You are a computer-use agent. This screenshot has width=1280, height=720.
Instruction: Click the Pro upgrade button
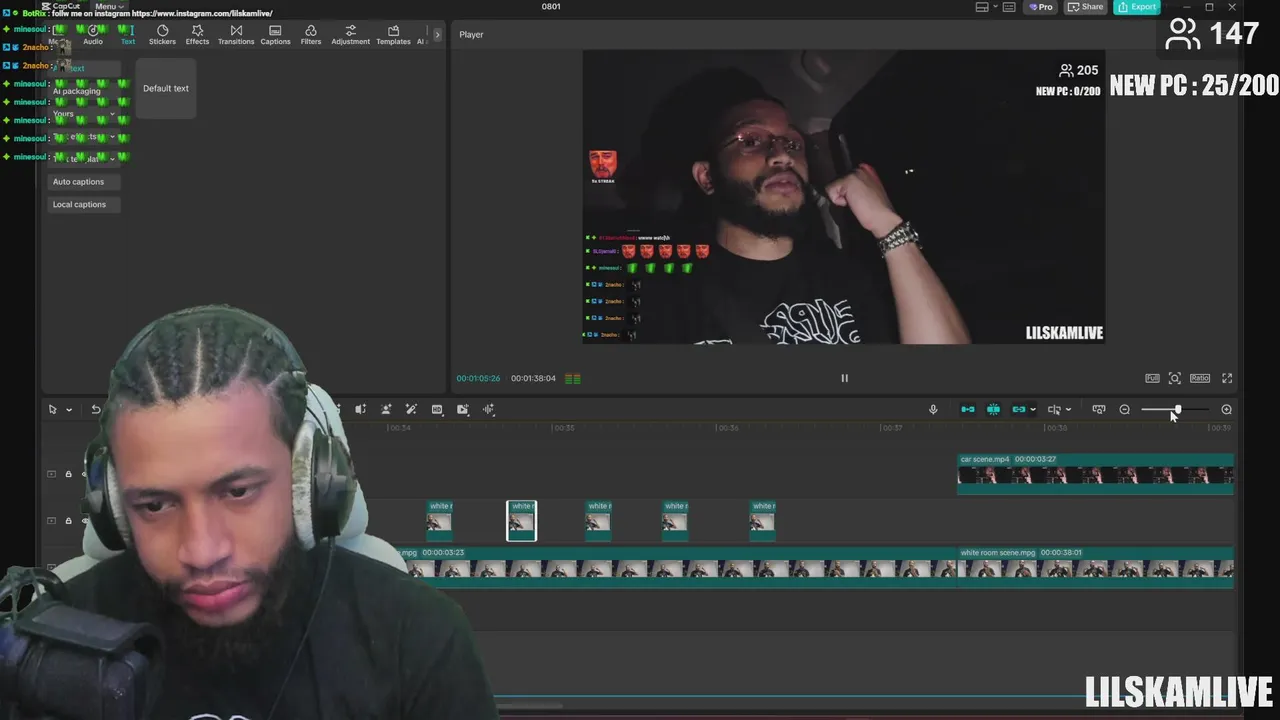[x=1041, y=7]
